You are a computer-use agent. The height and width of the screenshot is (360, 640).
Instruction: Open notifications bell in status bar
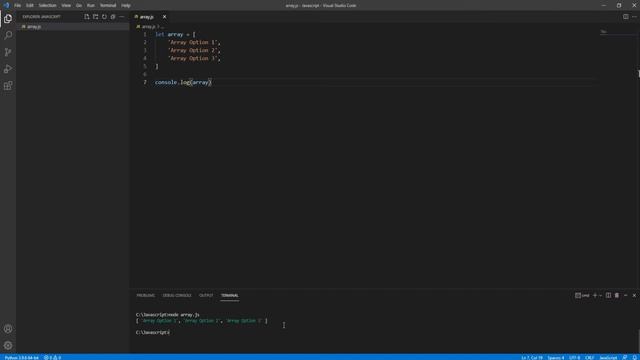(634, 357)
